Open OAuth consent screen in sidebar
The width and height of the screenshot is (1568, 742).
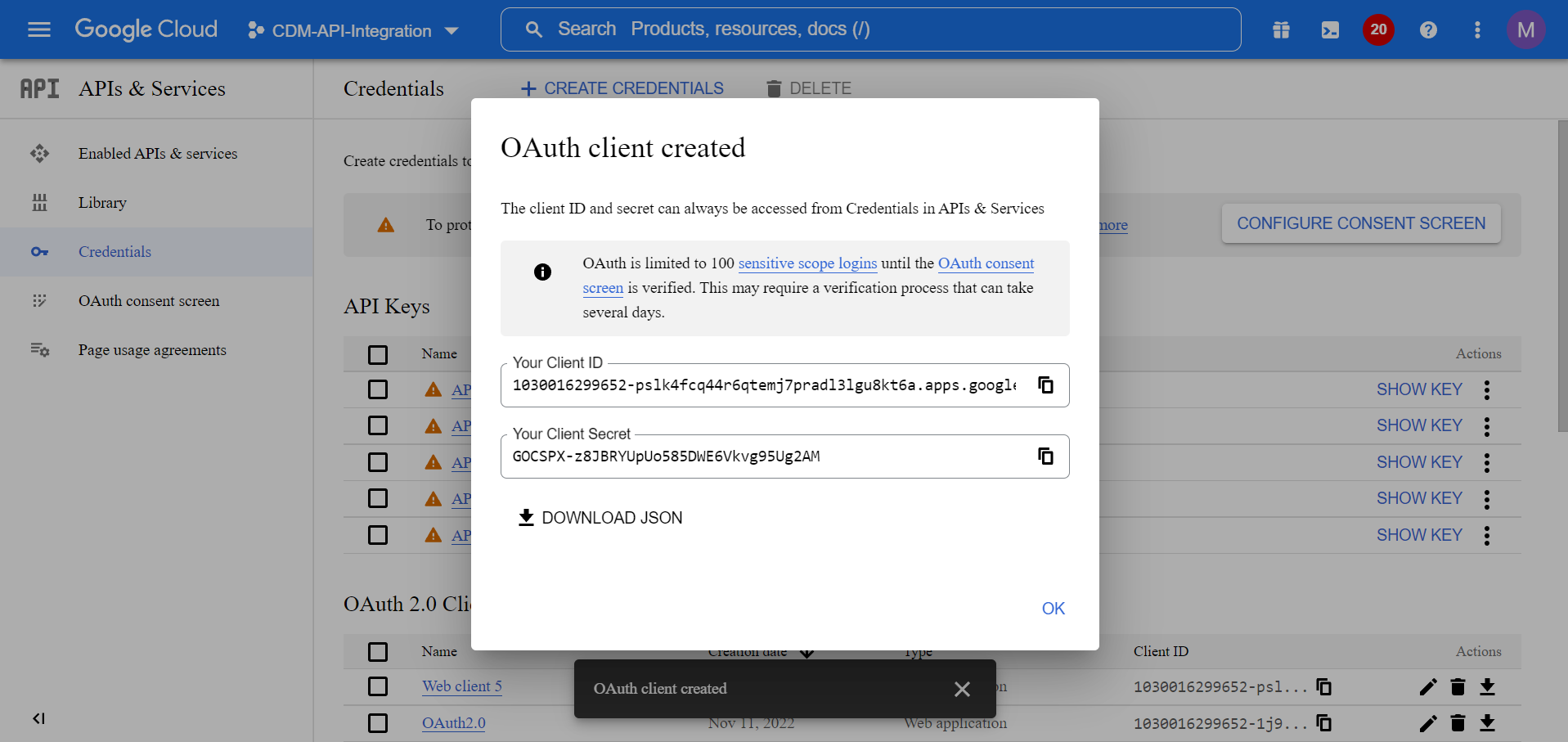pos(149,301)
